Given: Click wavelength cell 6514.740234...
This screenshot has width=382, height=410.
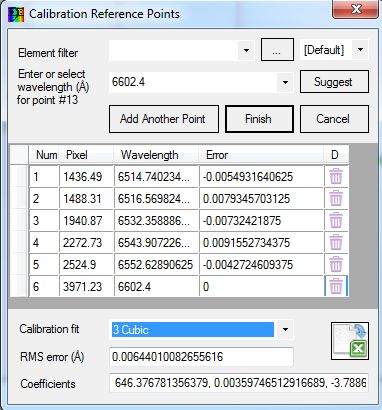Looking at the screenshot, I should 156,177.
